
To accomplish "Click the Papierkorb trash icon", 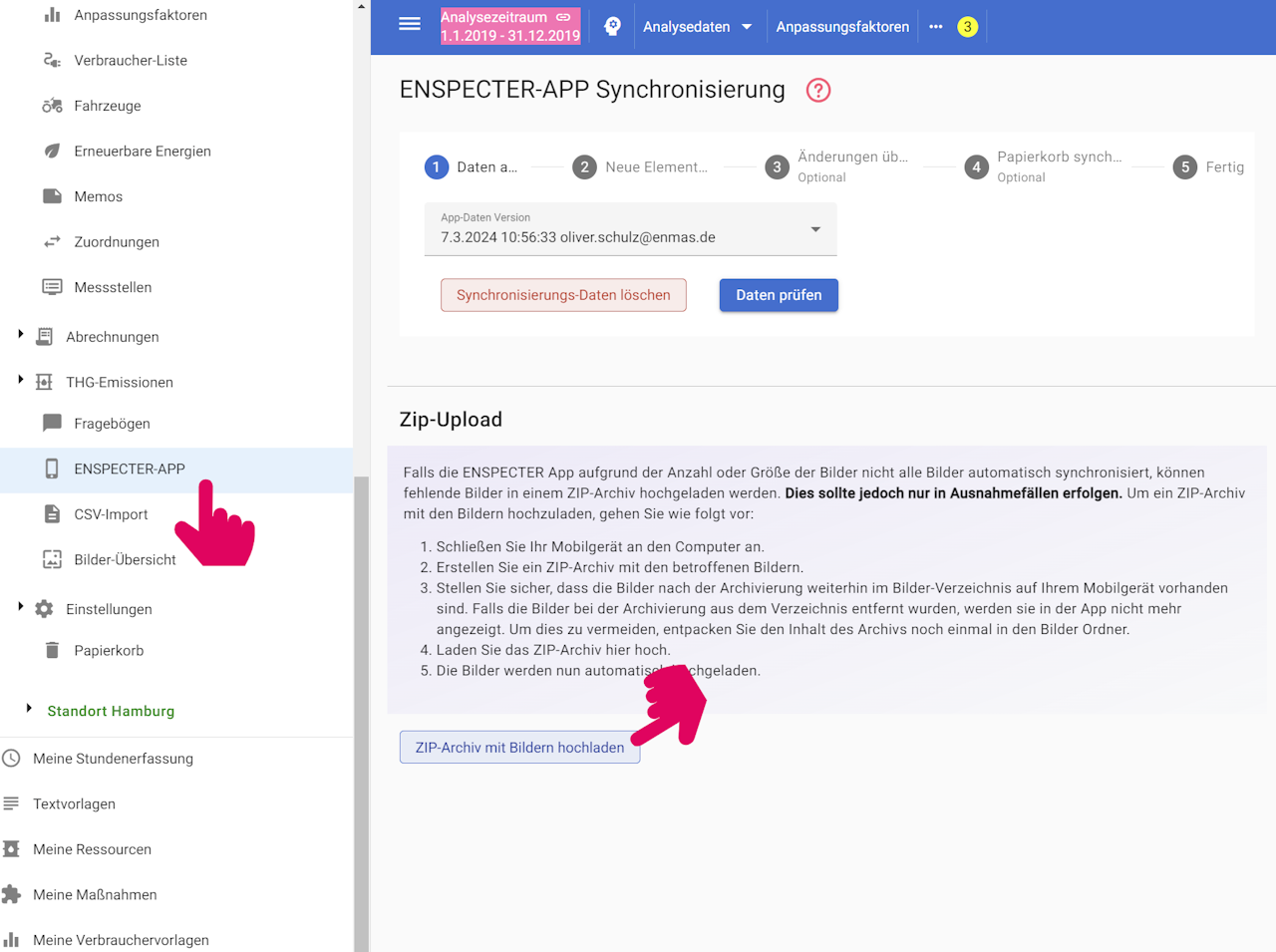I will click(52, 651).
